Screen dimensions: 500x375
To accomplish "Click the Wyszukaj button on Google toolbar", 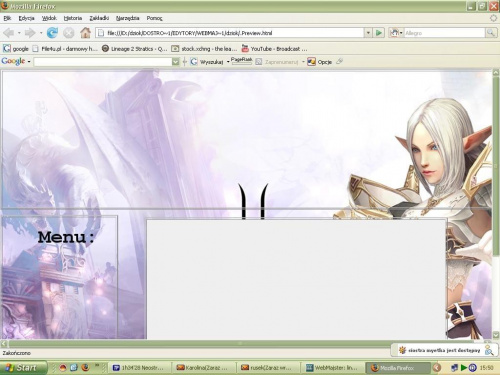I will tap(207, 62).
